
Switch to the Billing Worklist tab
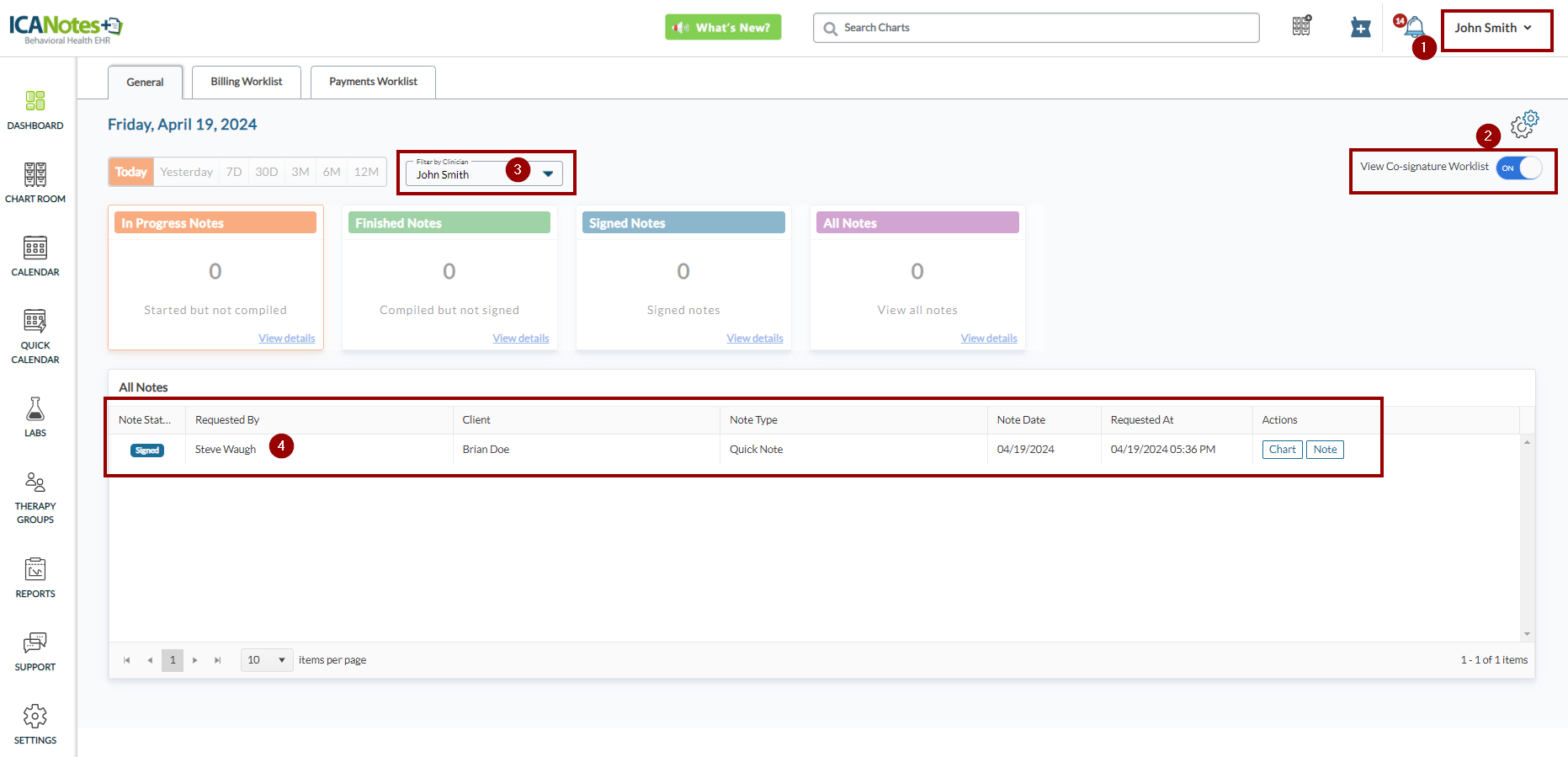246,82
